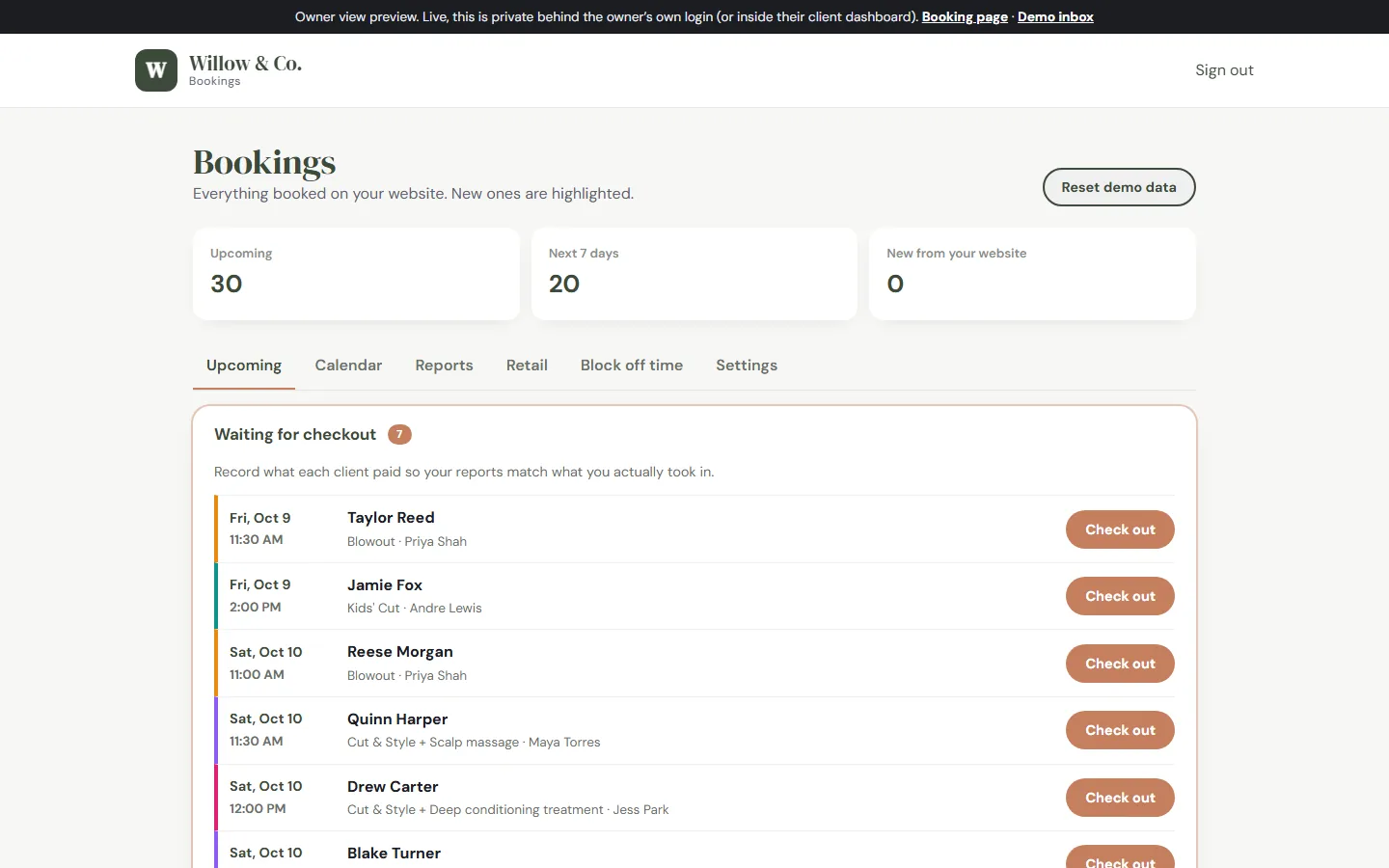Click Cut & Style + Scalp massage text
This screenshot has width=1389, height=868.
433,743
